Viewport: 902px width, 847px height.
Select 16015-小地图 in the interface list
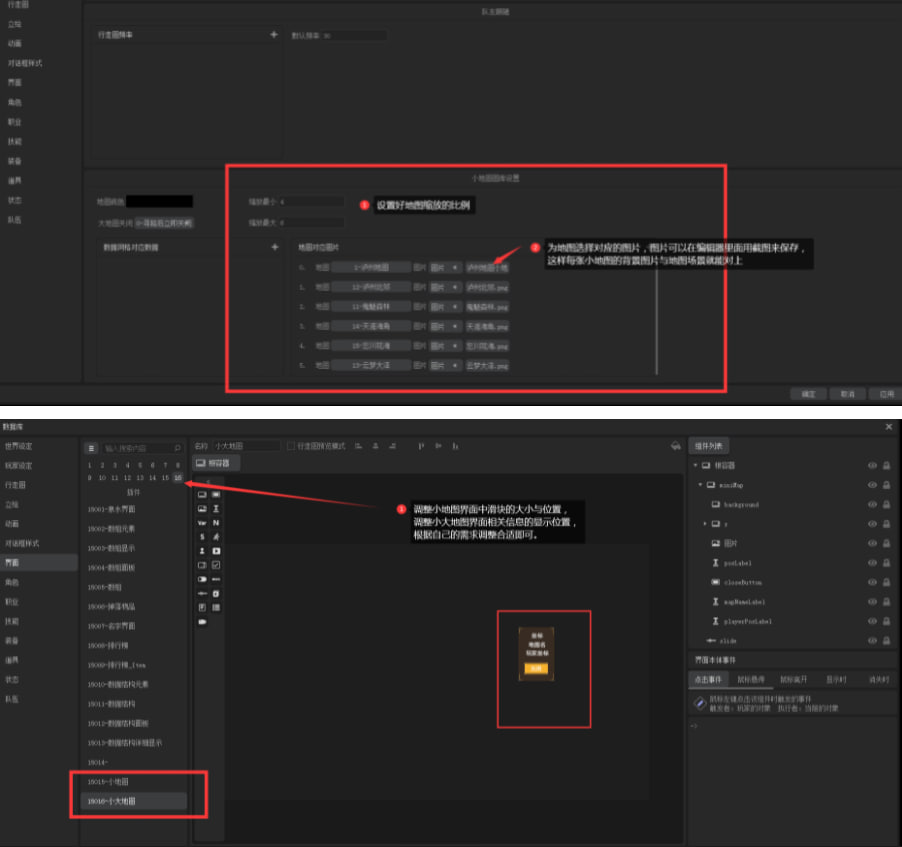133,781
